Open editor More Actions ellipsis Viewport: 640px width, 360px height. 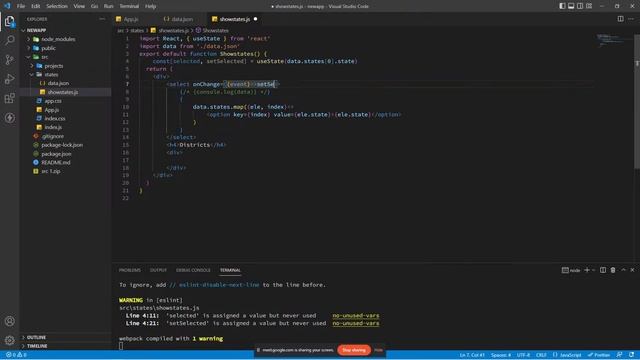(x=631, y=19)
